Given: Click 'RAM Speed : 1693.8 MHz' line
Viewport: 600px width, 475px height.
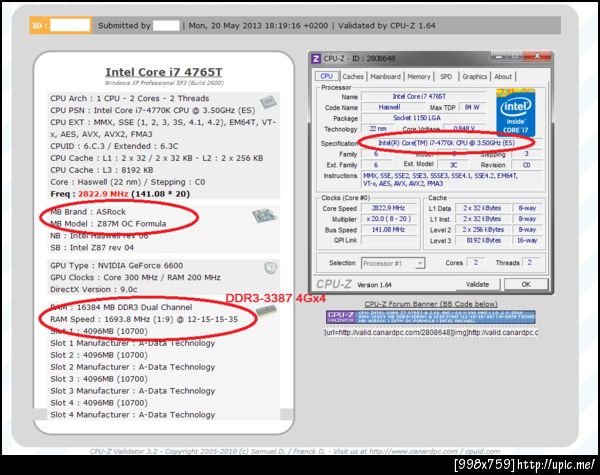Looking at the screenshot, I should (x=144, y=319).
